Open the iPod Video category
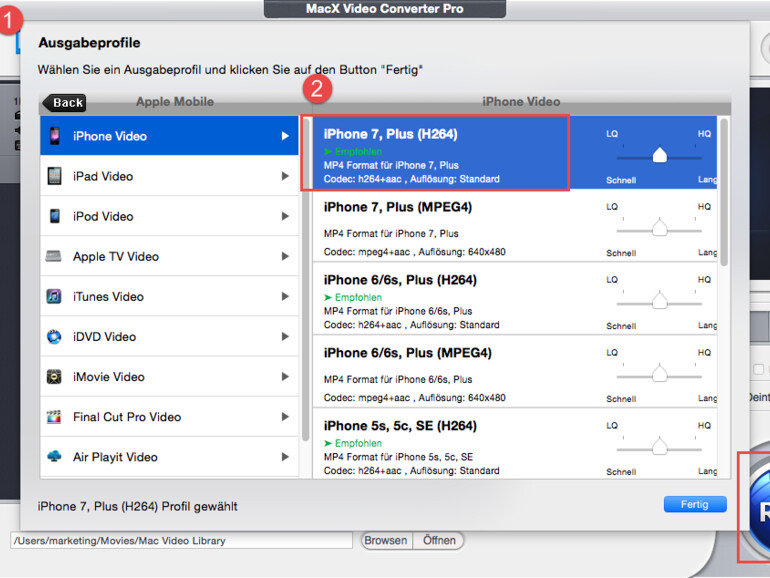The width and height of the screenshot is (770, 578). pos(169,216)
